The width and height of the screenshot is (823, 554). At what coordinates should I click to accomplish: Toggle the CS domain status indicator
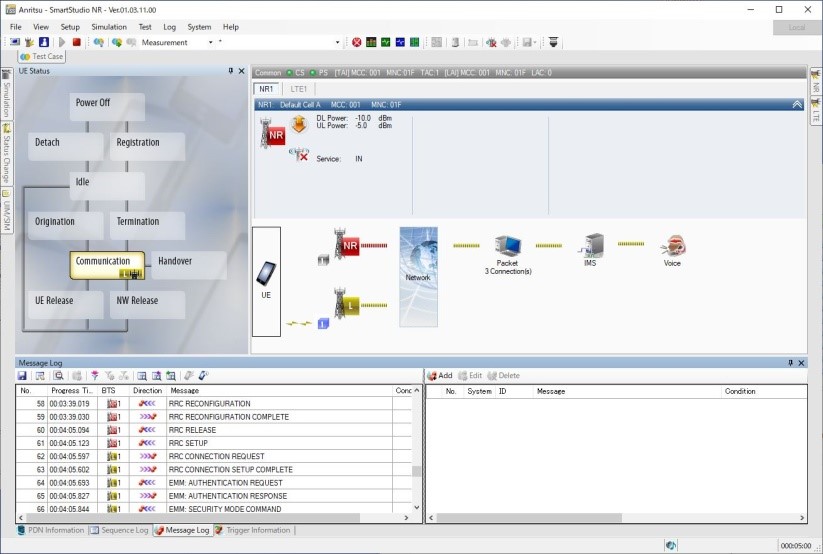click(288, 73)
